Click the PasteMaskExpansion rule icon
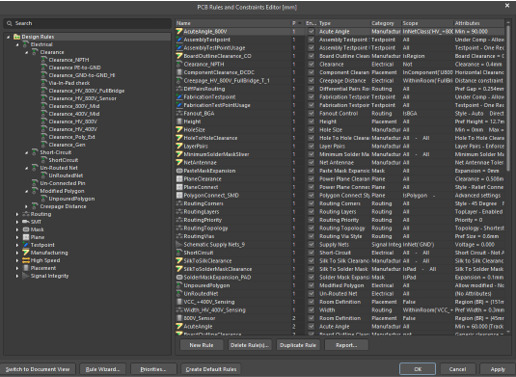This screenshot has height=377, width=516. 179,171
